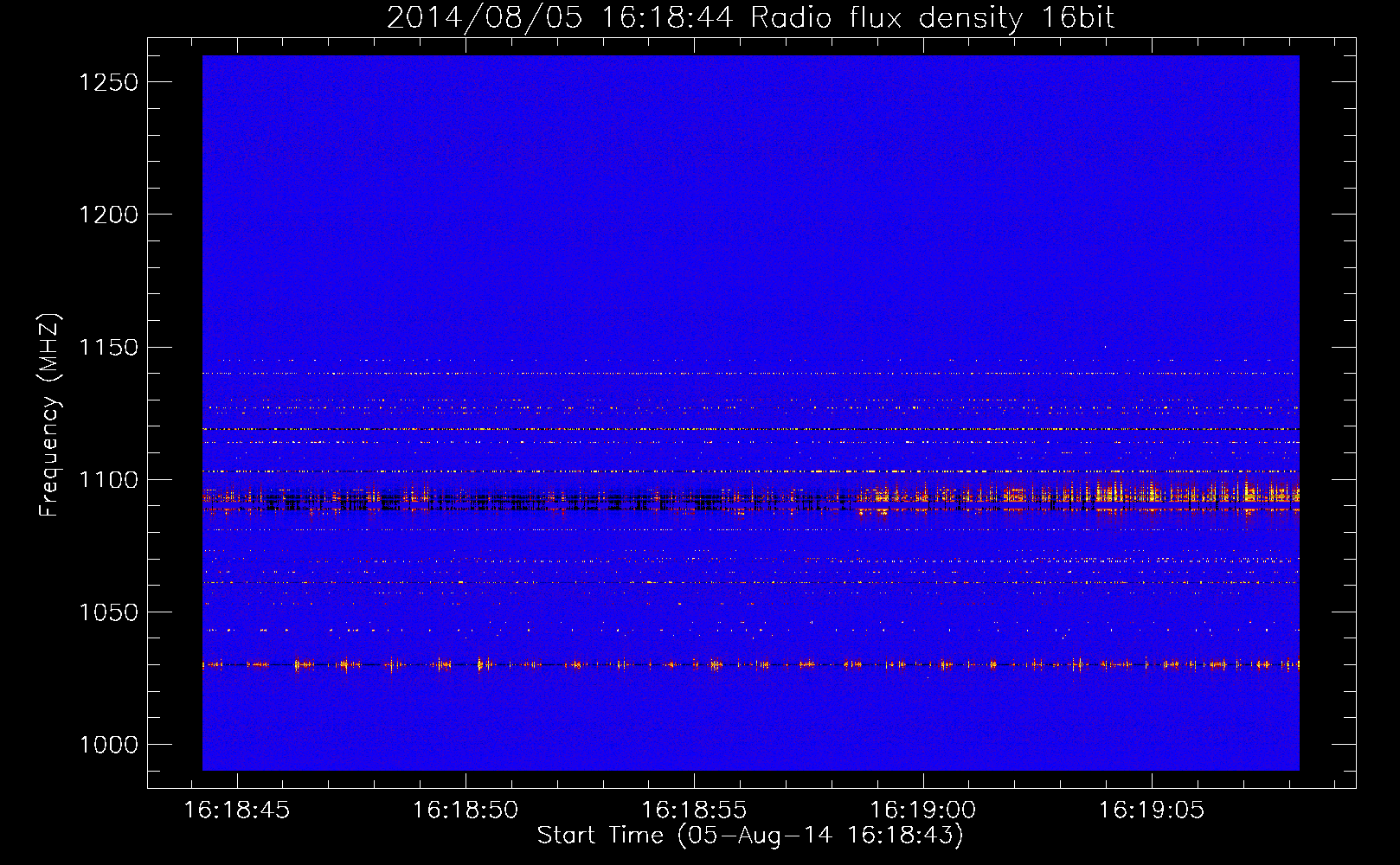Click the 16:19:05 time tick label
This screenshot has width=1400, height=865.
(x=1152, y=810)
